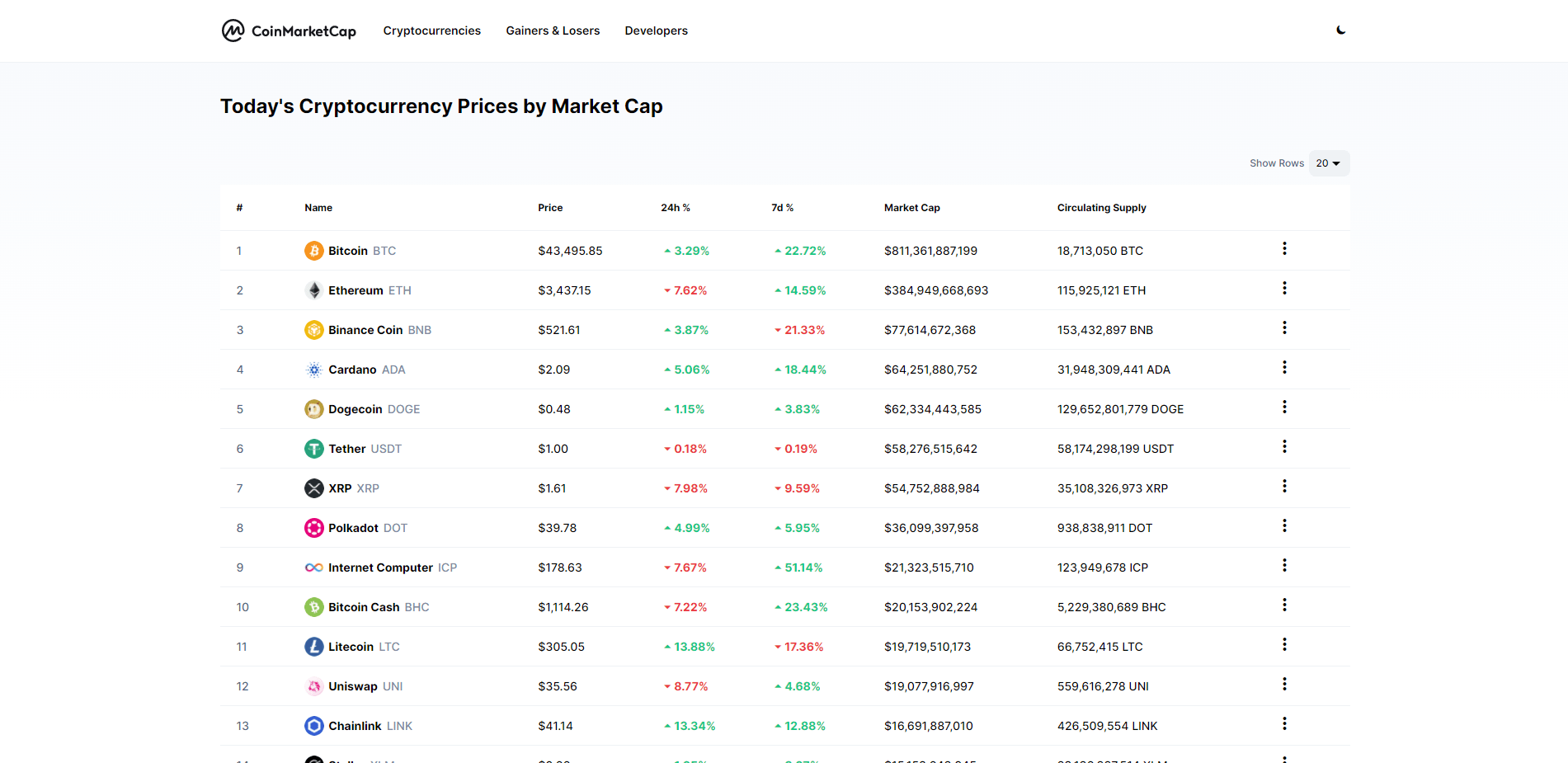The width and height of the screenshot is (1568, 763).
Task: Select Ethereum market cap $384,949,668,693
Action: 936,290
